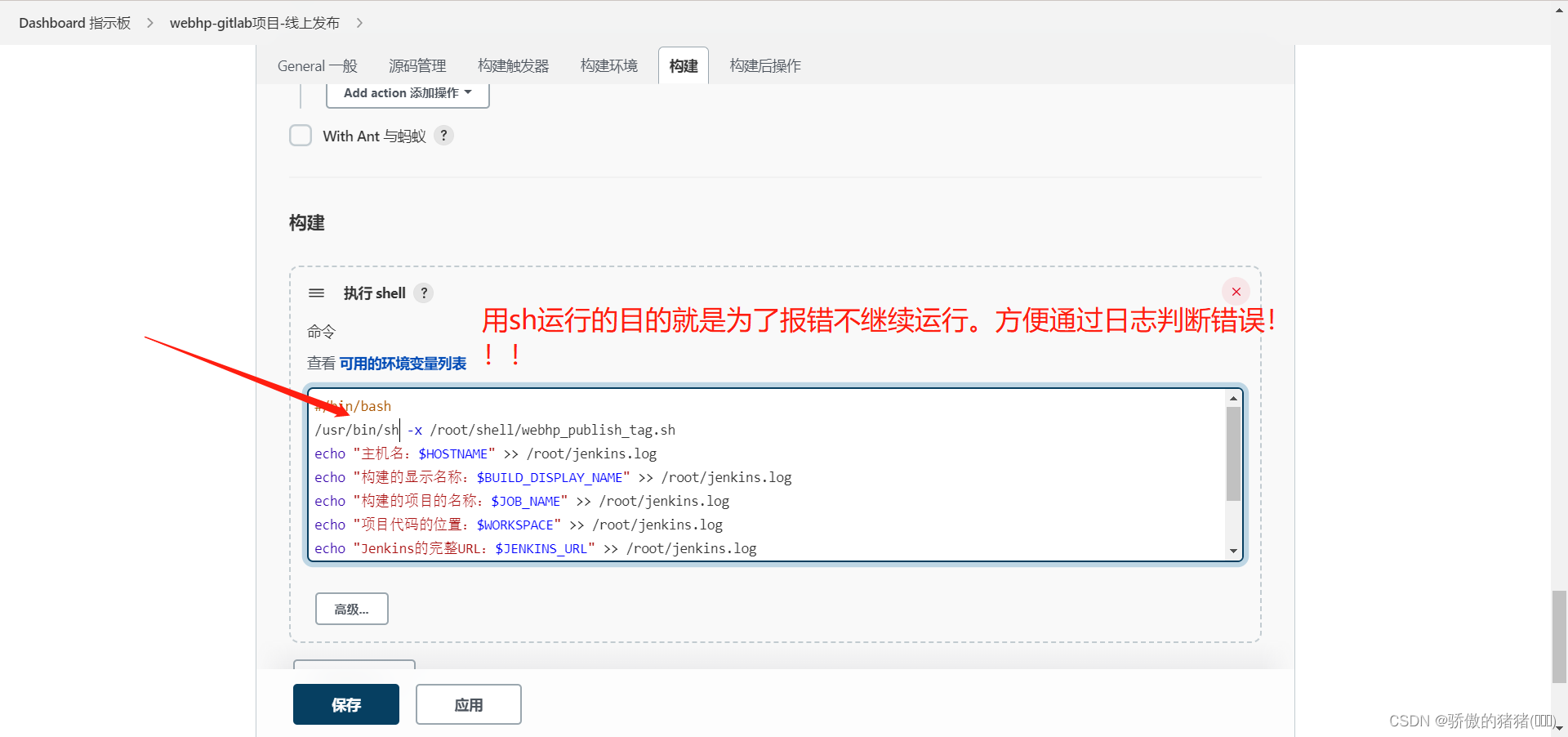Click the Dashboard 指示板 breadcrumb

tap(75, 23)
